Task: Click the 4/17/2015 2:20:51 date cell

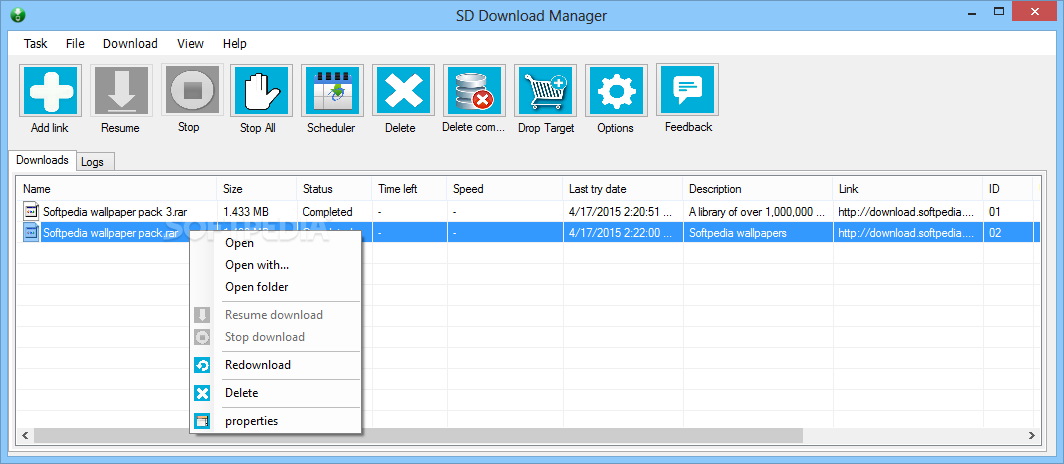Action: click(x=621, y=212)
